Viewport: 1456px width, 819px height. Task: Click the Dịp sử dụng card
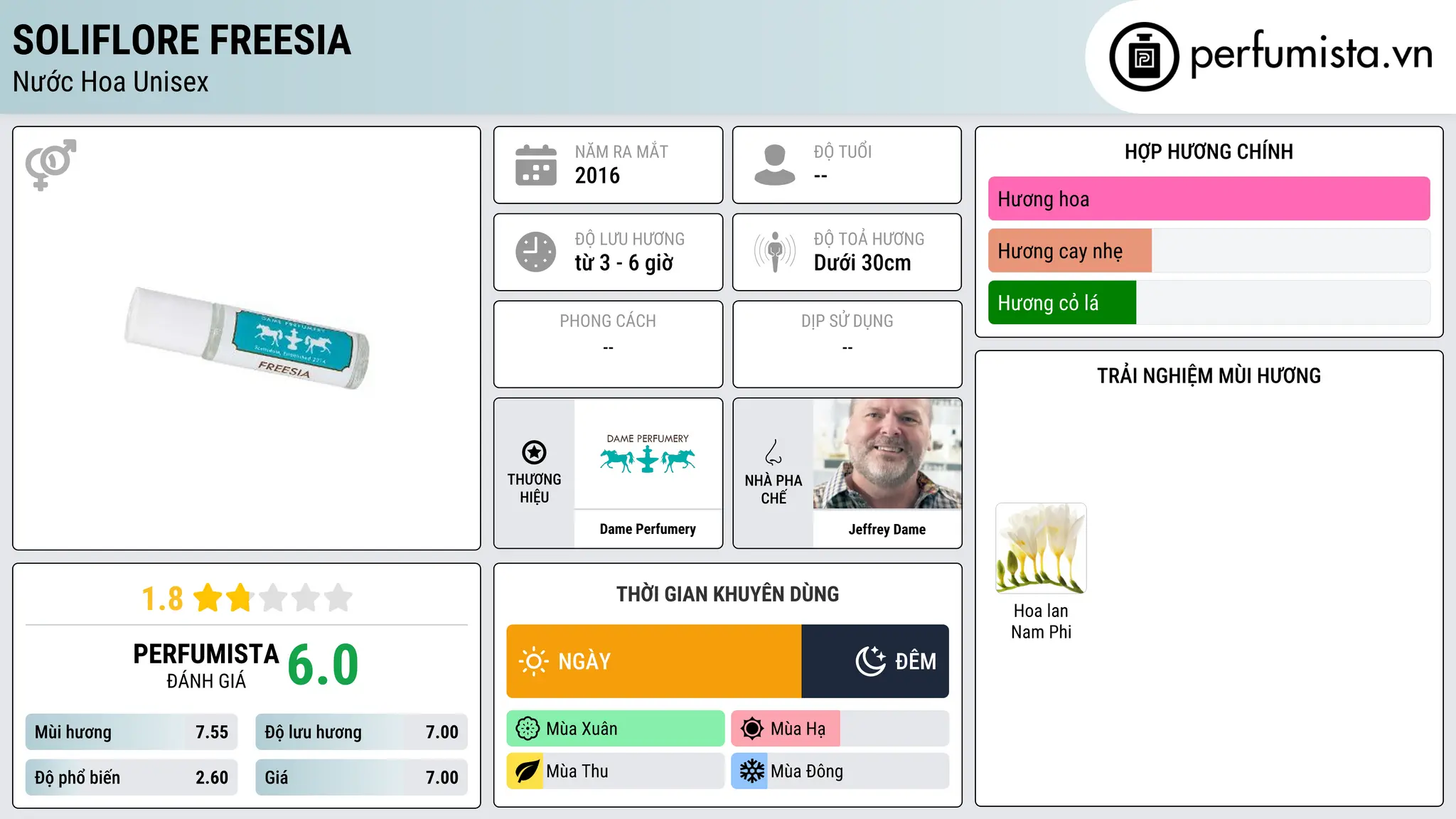tap(847, 344)
